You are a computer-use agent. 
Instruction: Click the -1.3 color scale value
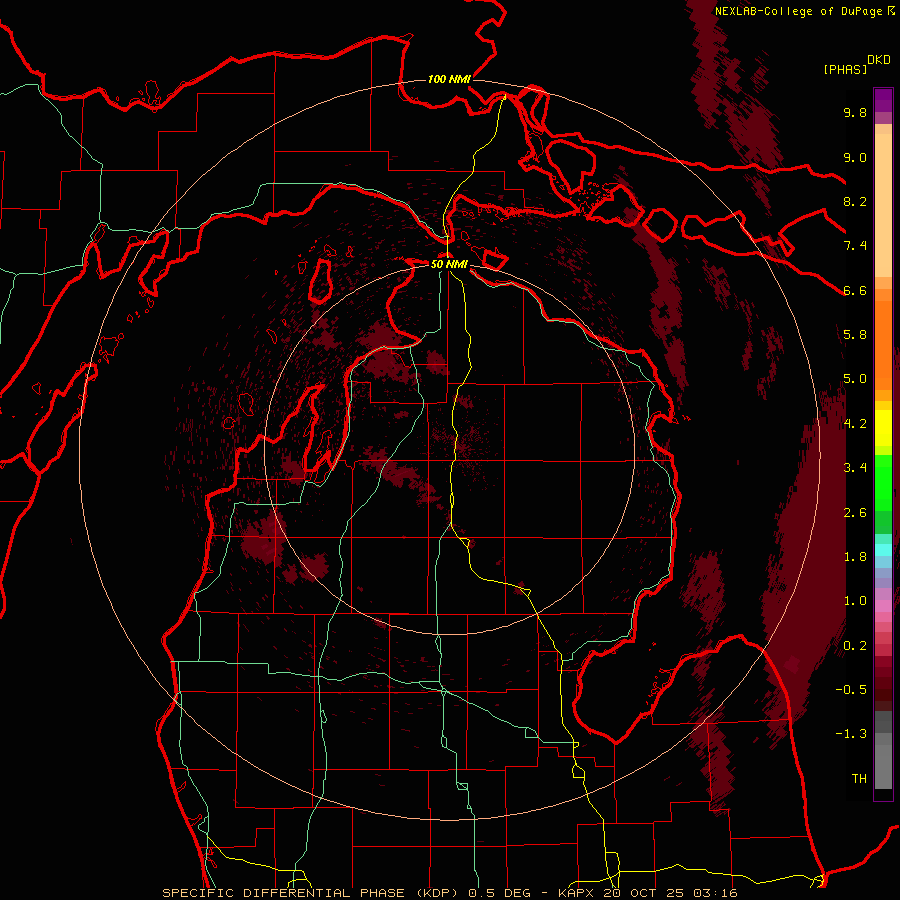[851, 734]
